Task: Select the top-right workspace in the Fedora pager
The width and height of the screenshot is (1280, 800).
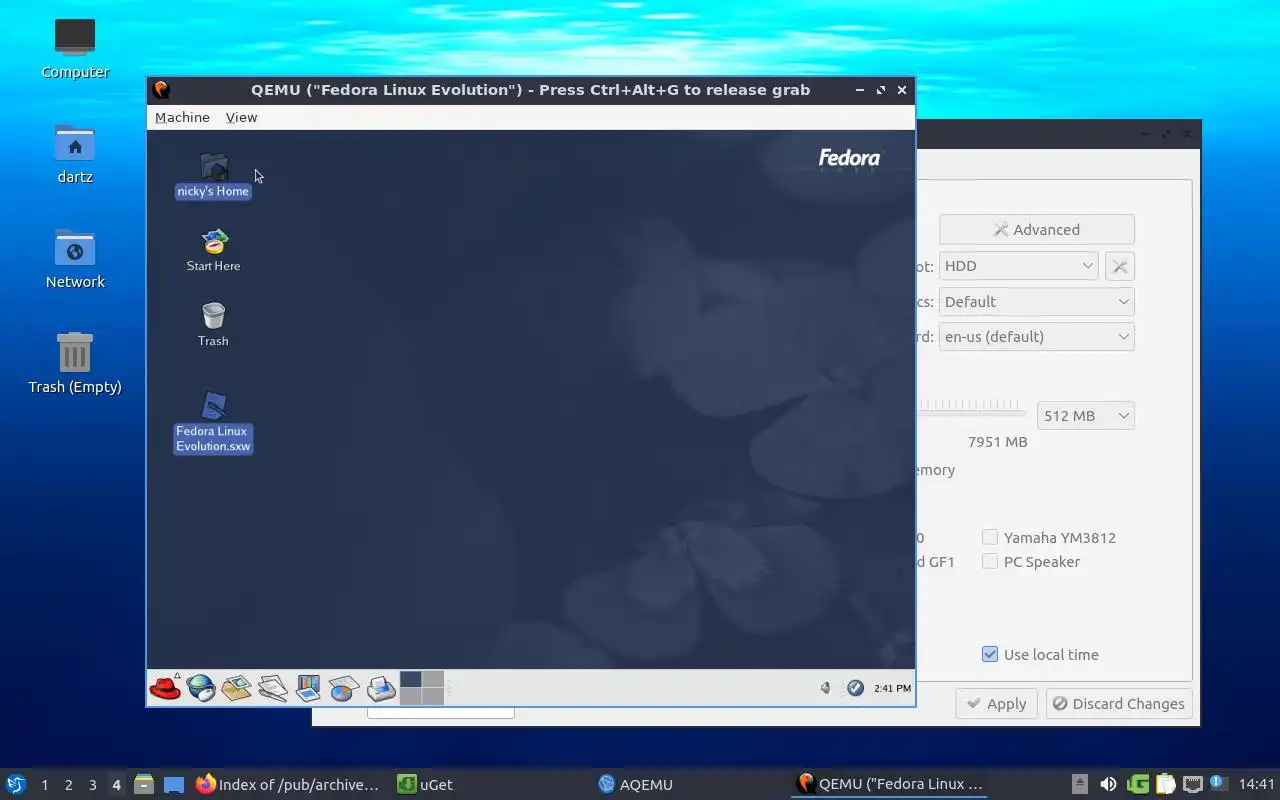Action: (x=432, y=679)
